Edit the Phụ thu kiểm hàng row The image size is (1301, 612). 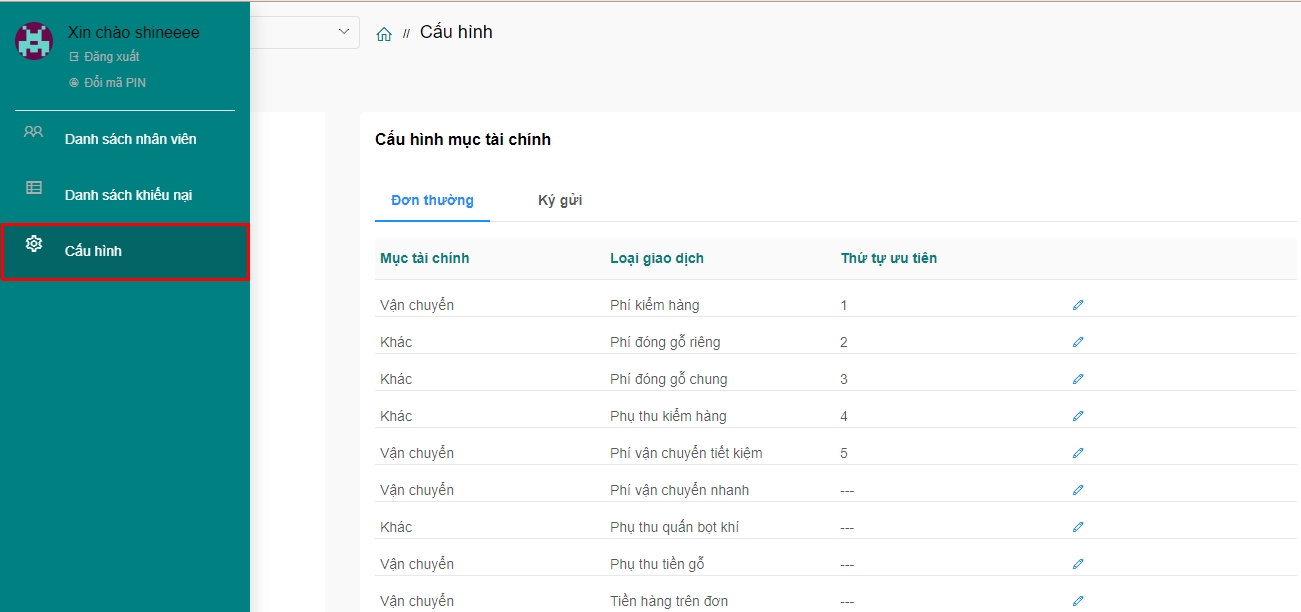pos(1078,416)
